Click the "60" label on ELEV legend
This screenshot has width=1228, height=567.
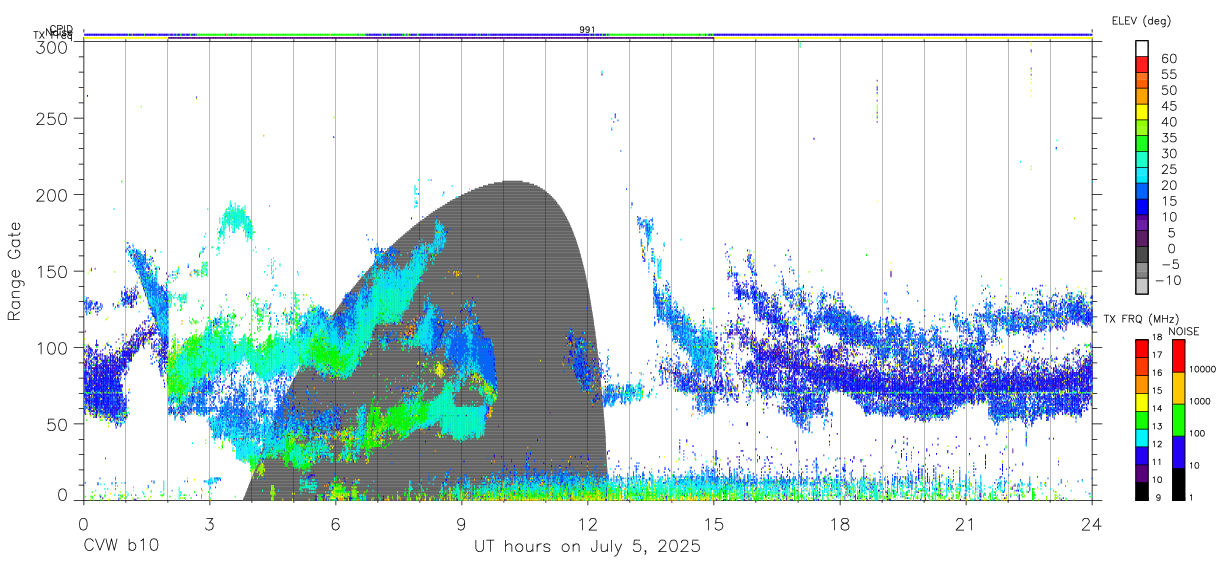click(x=1168, y=58)
